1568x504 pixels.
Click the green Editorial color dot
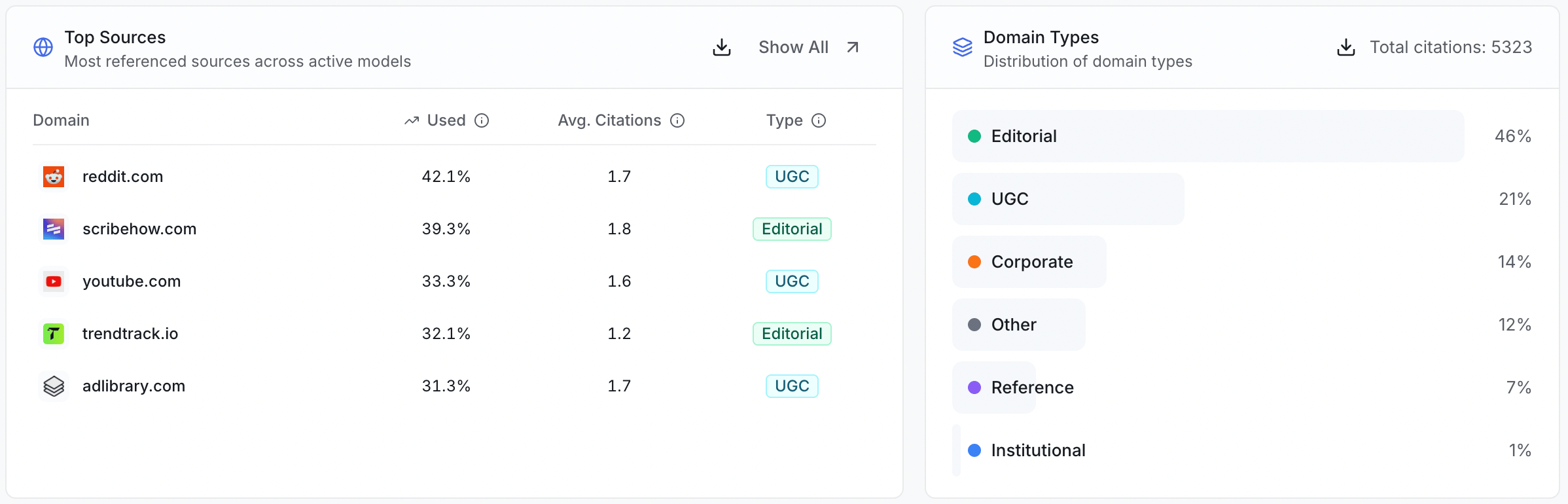click(974, 136)
